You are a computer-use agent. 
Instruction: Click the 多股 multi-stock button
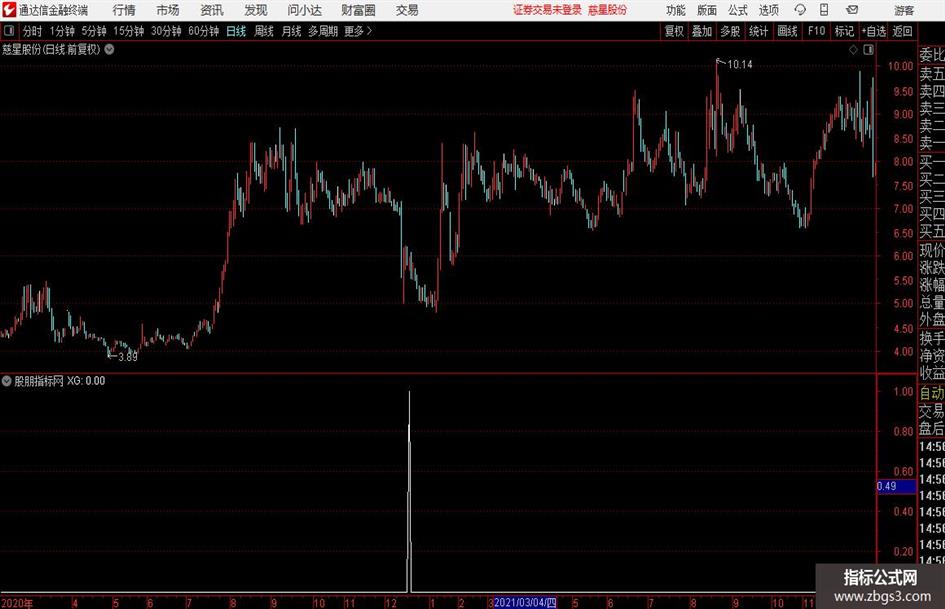point(730,31)
